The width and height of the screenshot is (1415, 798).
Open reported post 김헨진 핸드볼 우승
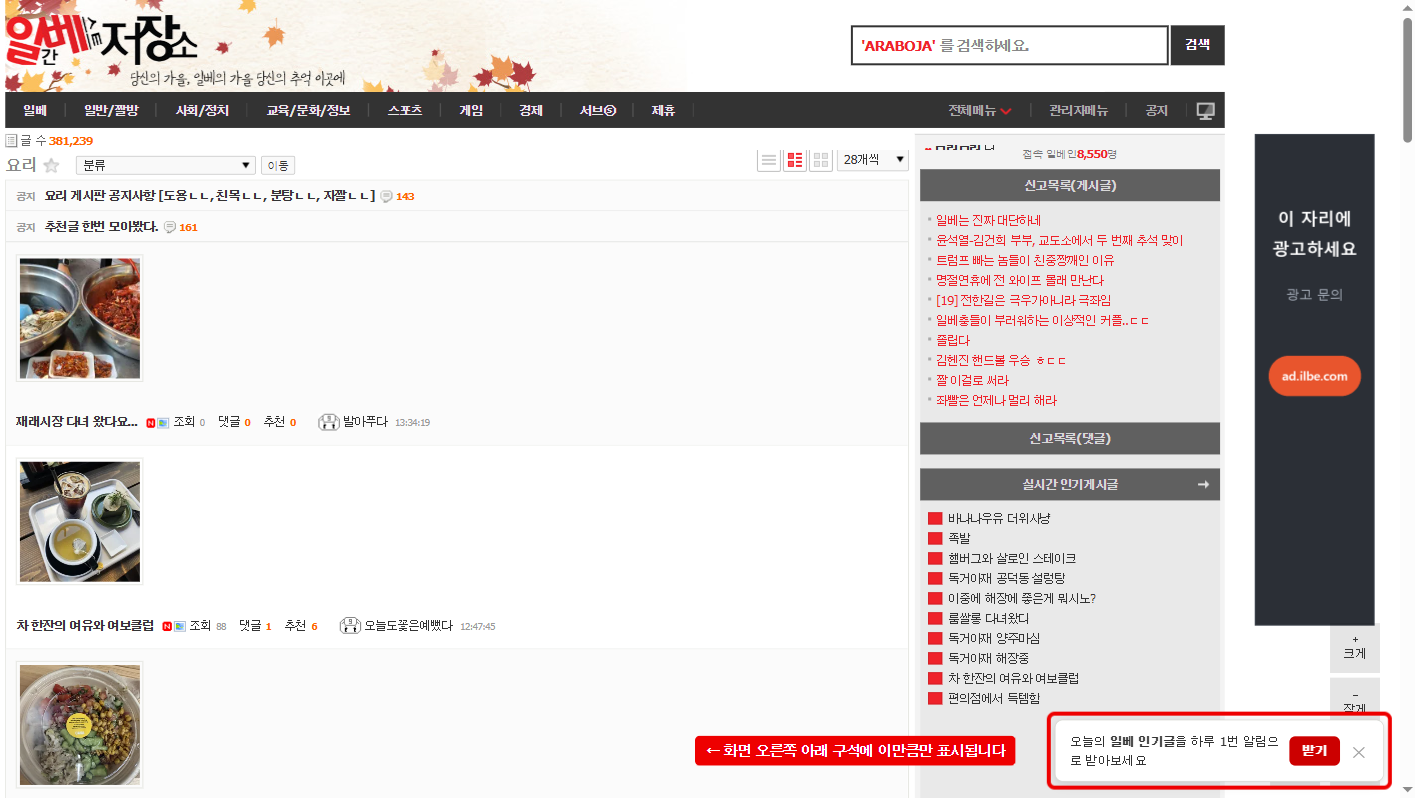click(1002, 360)
